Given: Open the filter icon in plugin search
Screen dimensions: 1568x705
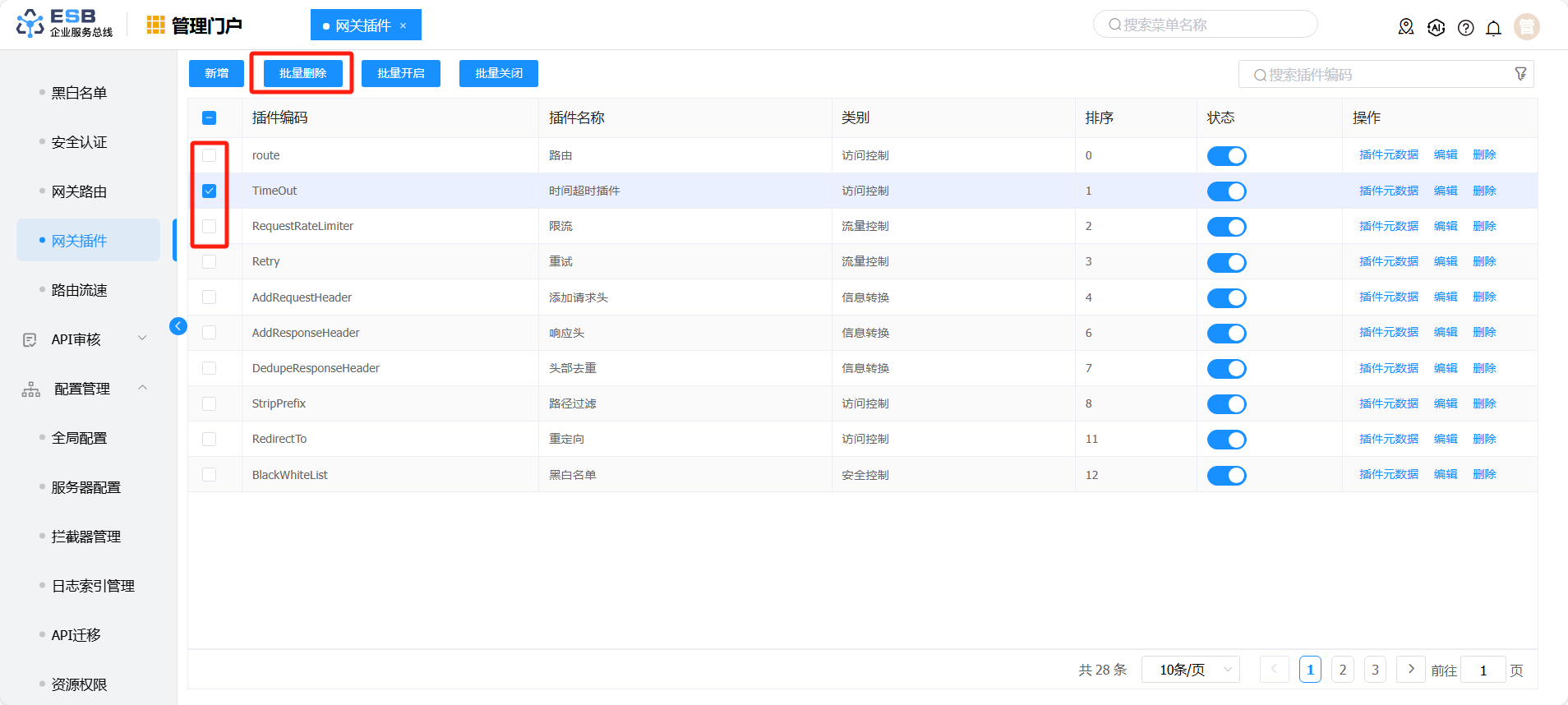Looking at the screenshot, I should 1520,74.
